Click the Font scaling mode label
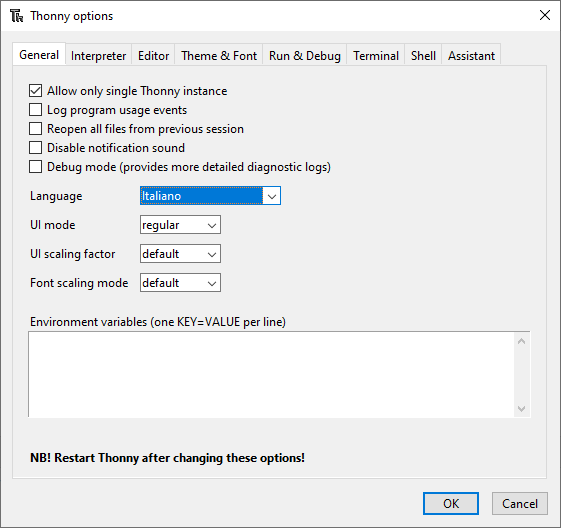Viewport: 561px width, 528px height. point(79,283)
